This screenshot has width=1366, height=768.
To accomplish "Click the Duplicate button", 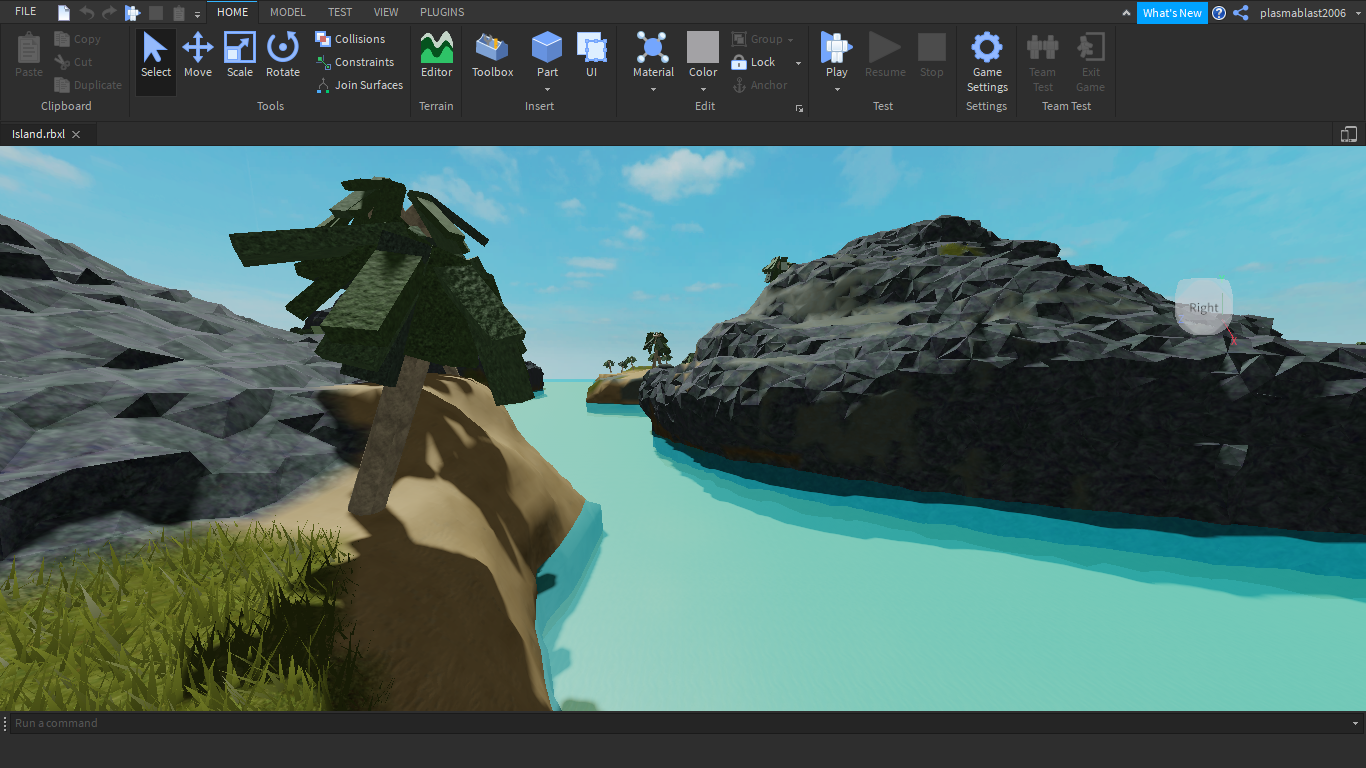I will [88, 85].
